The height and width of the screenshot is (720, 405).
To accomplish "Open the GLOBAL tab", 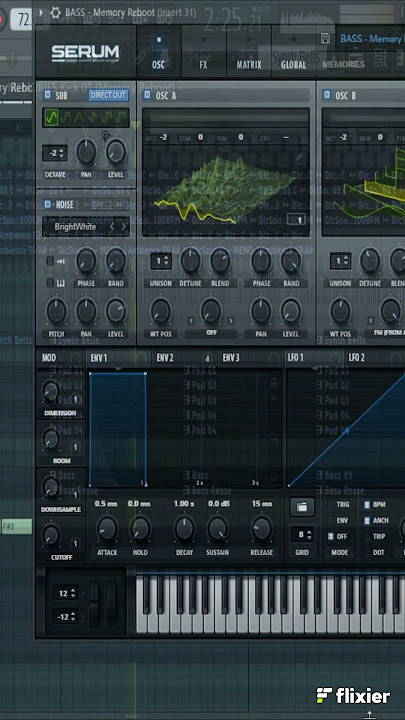I will (x=293, y=51).
